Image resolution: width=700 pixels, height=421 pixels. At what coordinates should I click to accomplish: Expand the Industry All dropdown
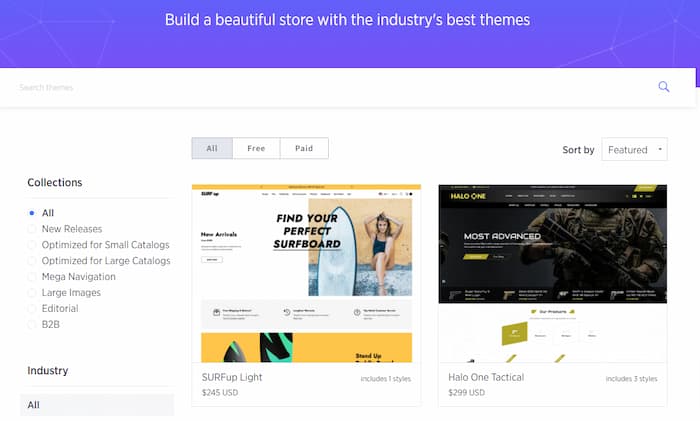click(97, 405)
